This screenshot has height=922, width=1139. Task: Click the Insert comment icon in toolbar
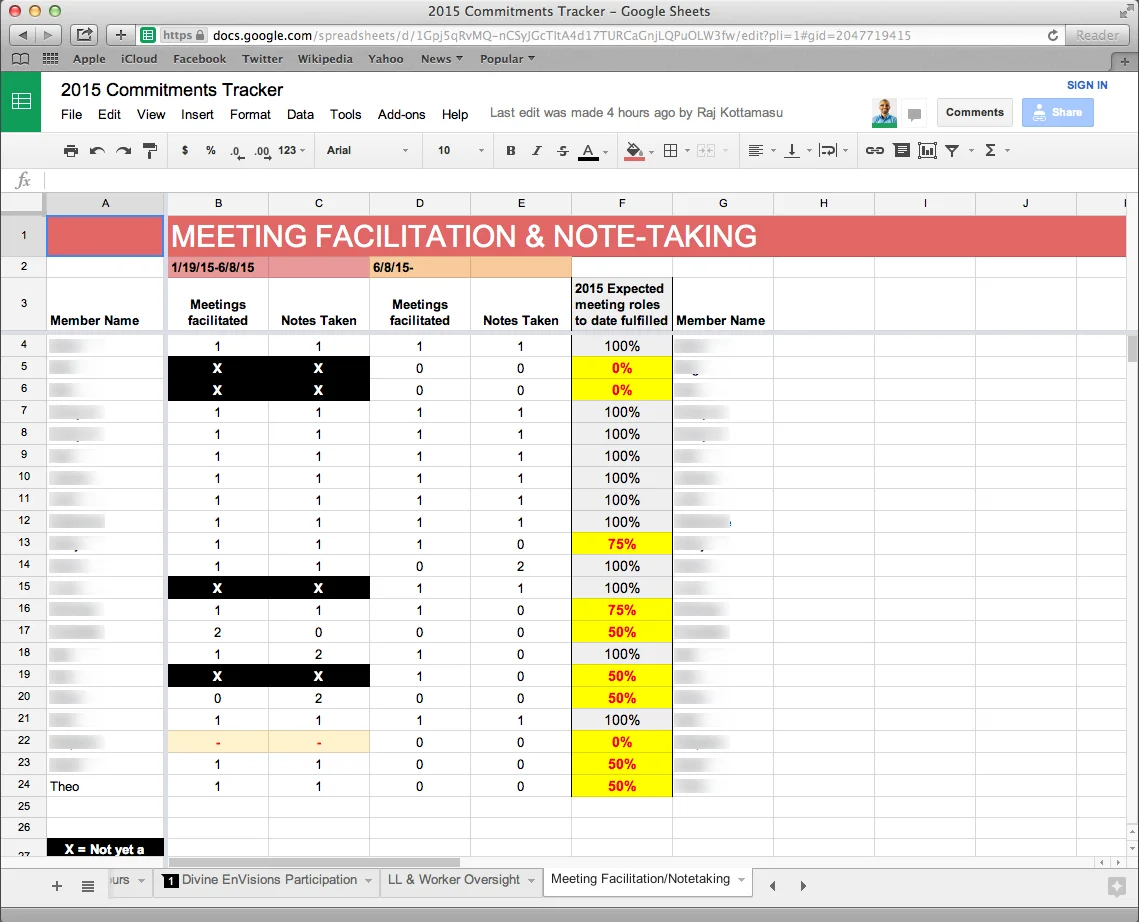click(x=901, y=150)
